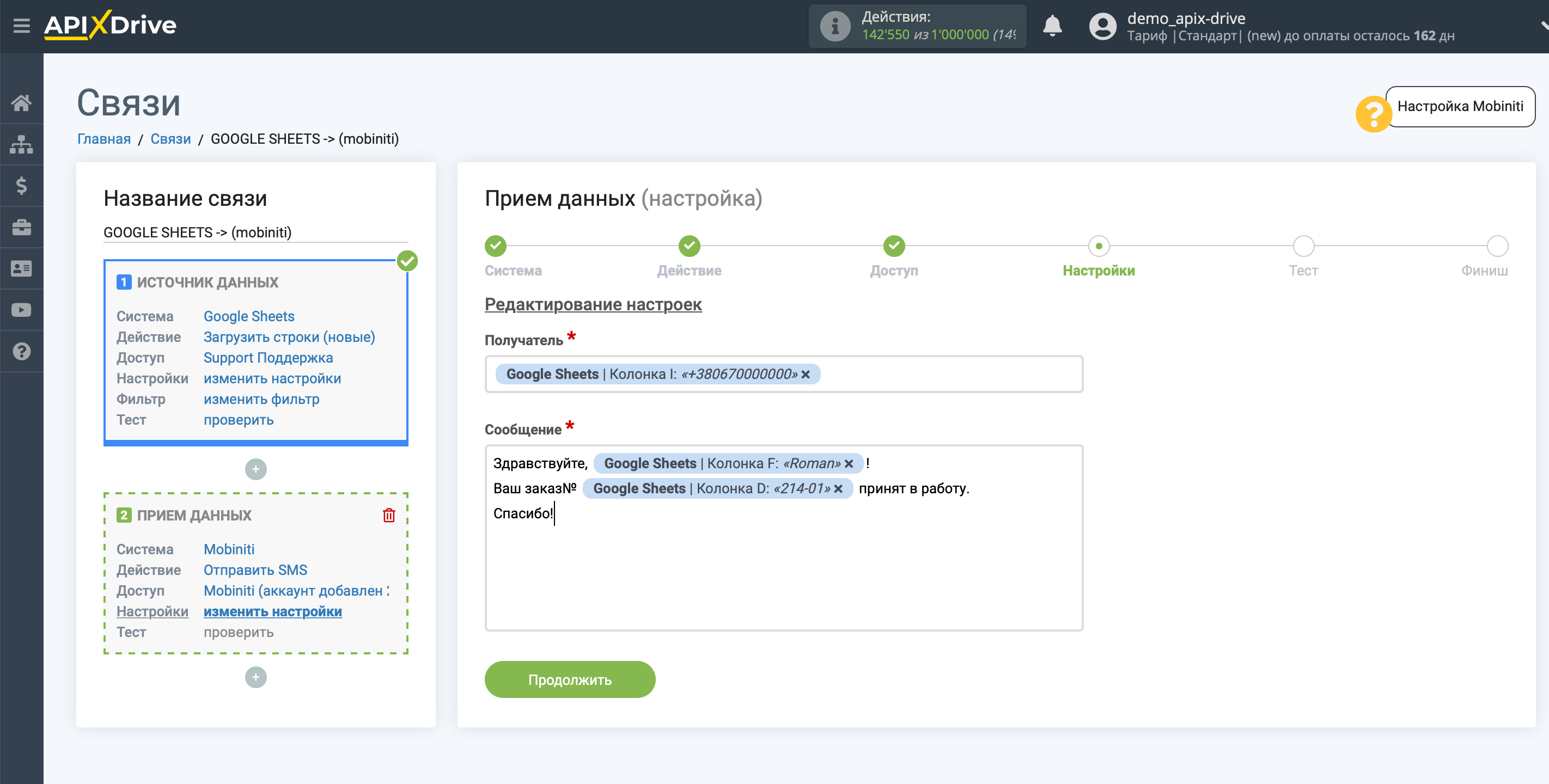Click the yellow help question icon
Image resolution: width=1549 pixels, height=784 pixels.
point(1374,114)
